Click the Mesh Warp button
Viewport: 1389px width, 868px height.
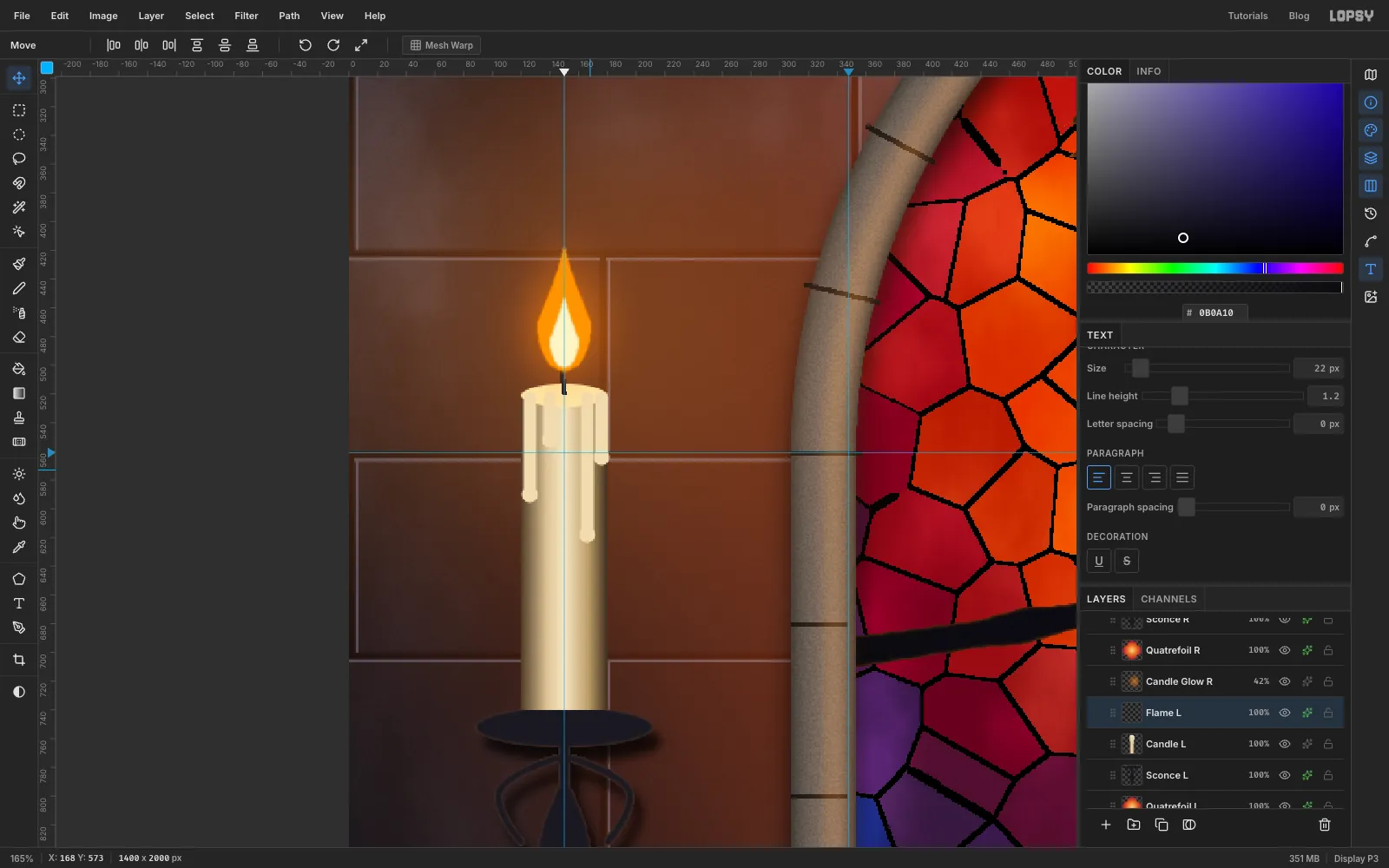[x=442, y=45]
